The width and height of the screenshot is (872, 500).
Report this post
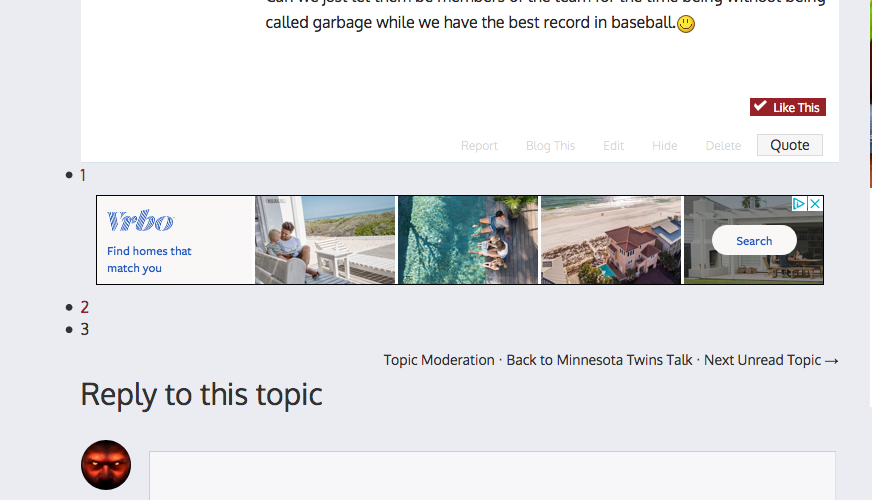point(479,146)
